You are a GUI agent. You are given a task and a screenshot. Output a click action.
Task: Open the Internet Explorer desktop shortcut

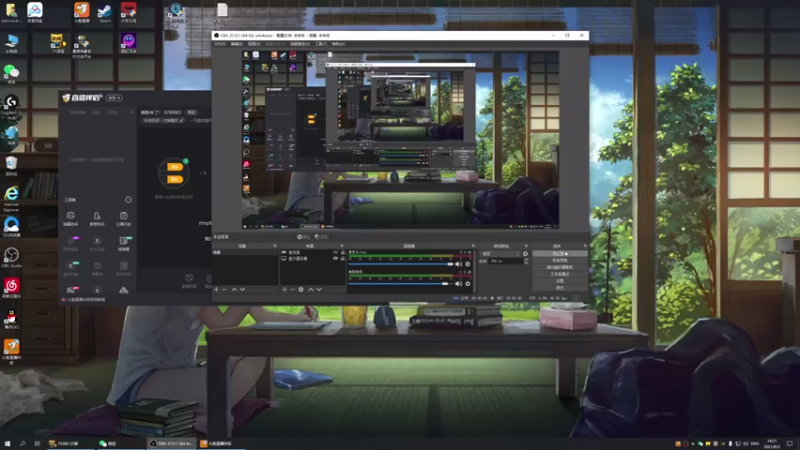[x=11, y=197]
